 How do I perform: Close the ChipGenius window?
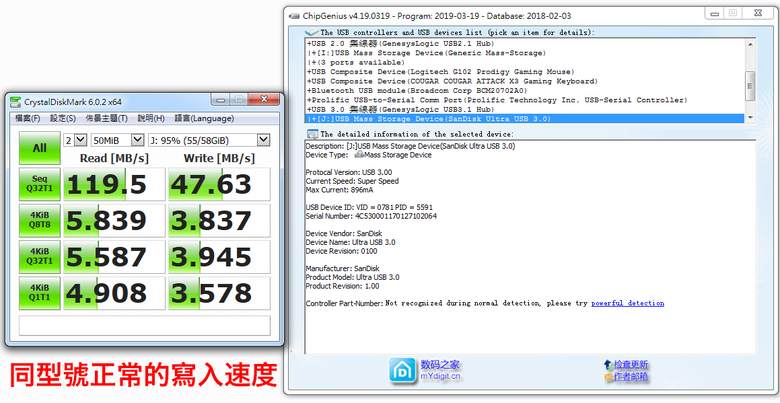pos(757,13)
